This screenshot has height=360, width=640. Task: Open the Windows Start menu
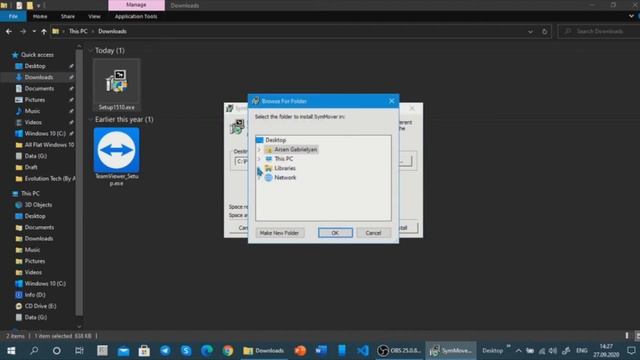(11, 351)
